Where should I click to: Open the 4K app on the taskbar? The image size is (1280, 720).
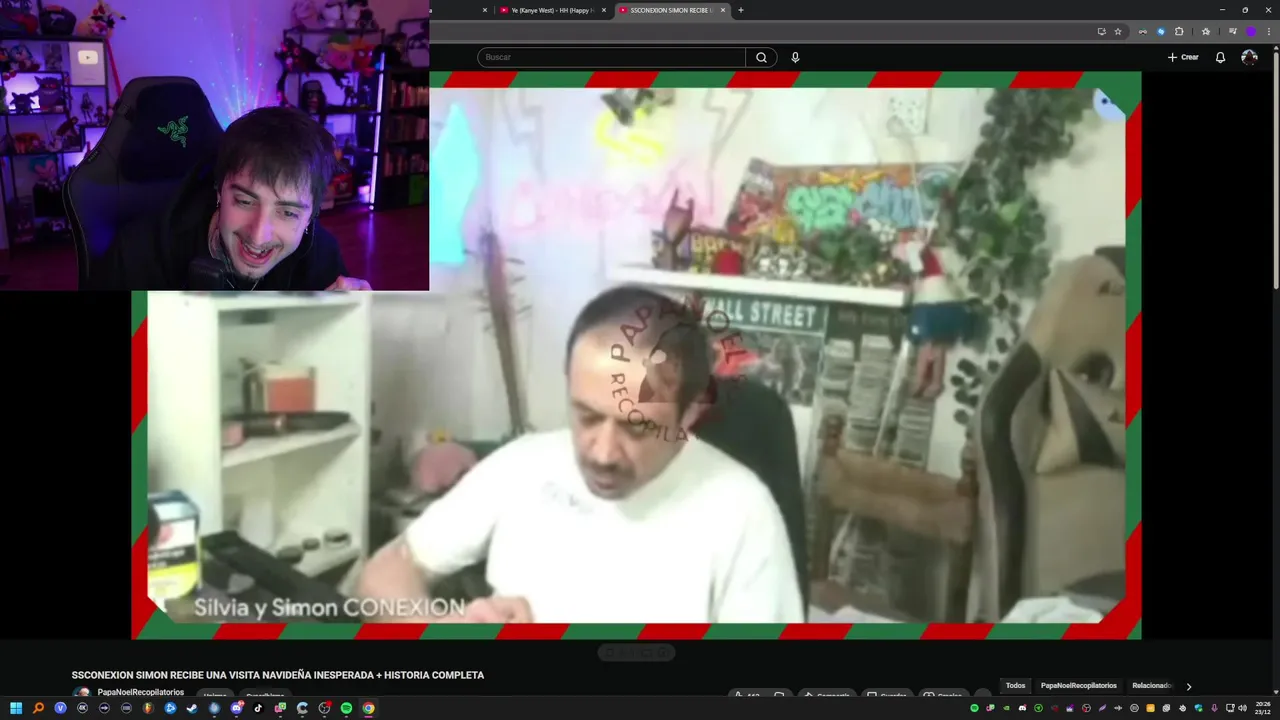click(82, 708)
